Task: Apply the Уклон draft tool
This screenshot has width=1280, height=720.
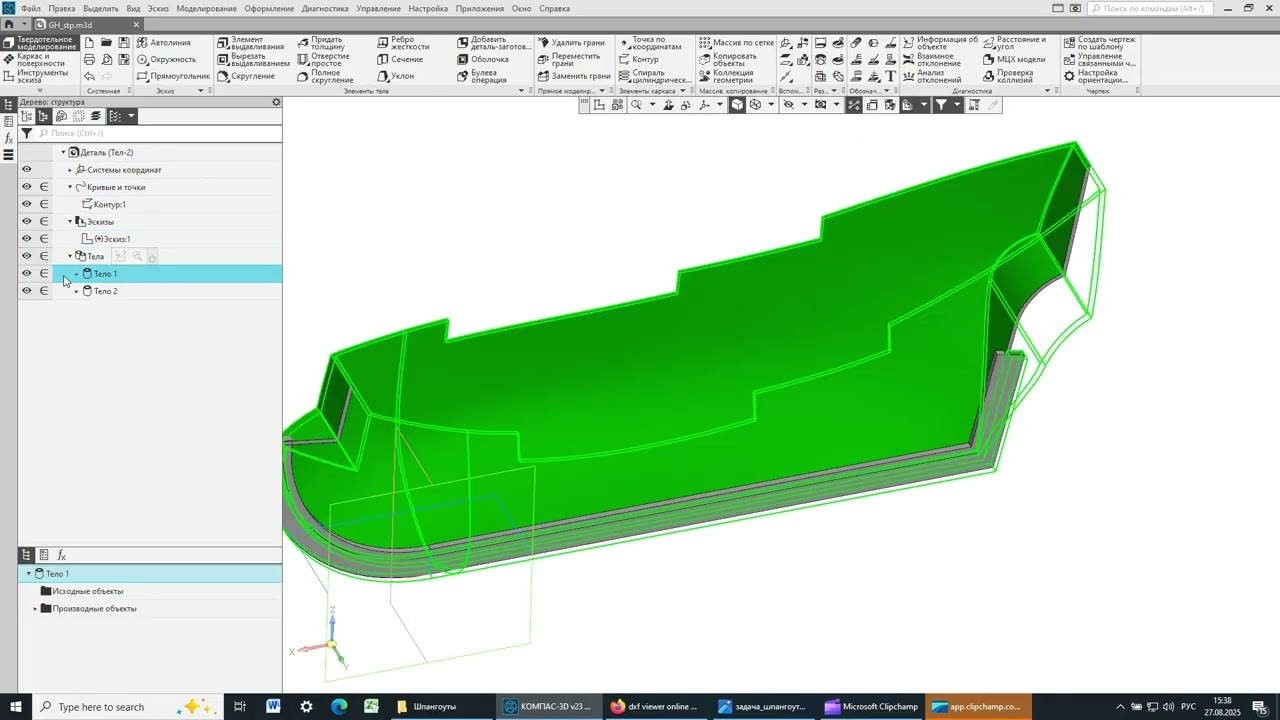Action: coord(395,76)
